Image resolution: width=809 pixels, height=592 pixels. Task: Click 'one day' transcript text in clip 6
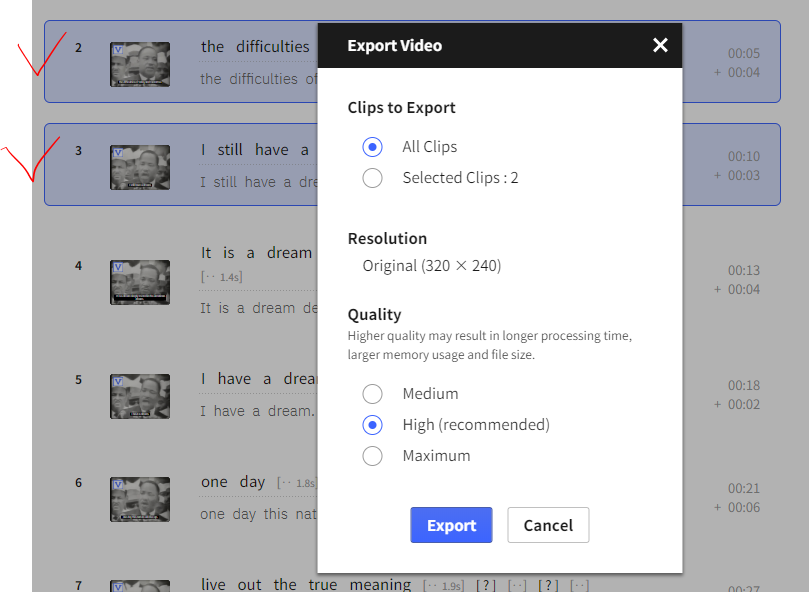pyautogui.click(x=233, y=482)
